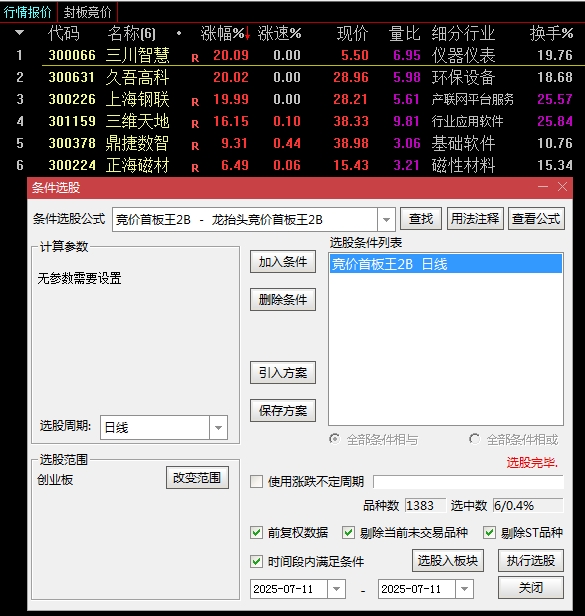This screenshot has height=616, width=585.
Task: Switch to the 封板竞价 tab
Action: pyautogui.click(x=87, y=12)
